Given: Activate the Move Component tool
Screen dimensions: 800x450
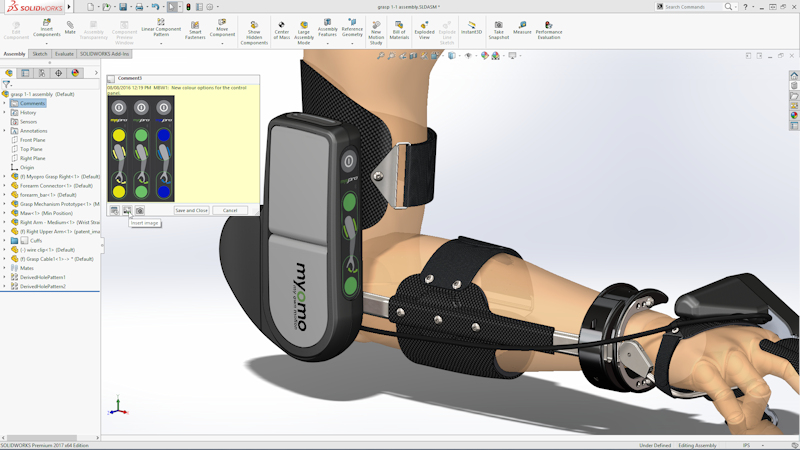Looking at the screenshot, I should tap(222, 29).
